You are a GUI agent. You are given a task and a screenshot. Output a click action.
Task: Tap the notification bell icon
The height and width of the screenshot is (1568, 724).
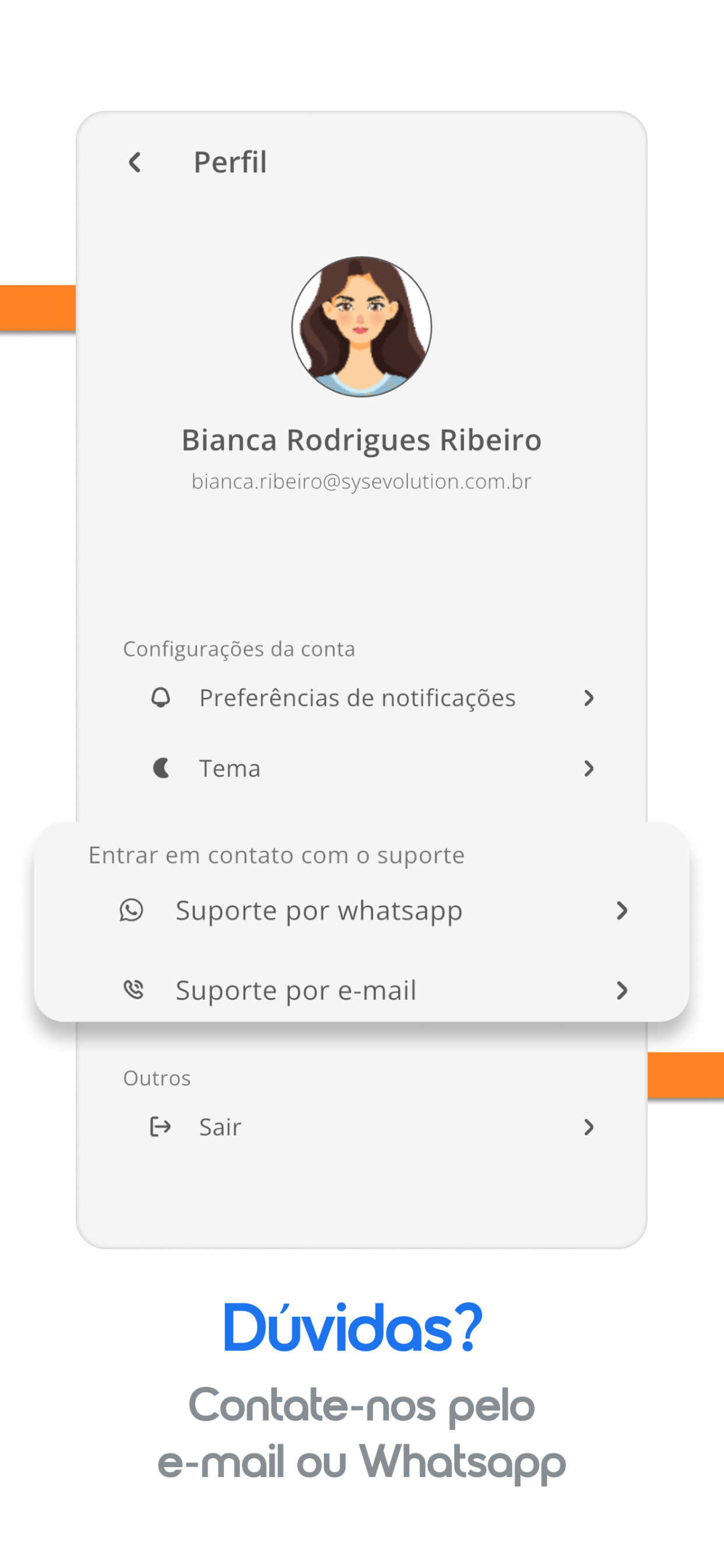[x=161, y=698]
